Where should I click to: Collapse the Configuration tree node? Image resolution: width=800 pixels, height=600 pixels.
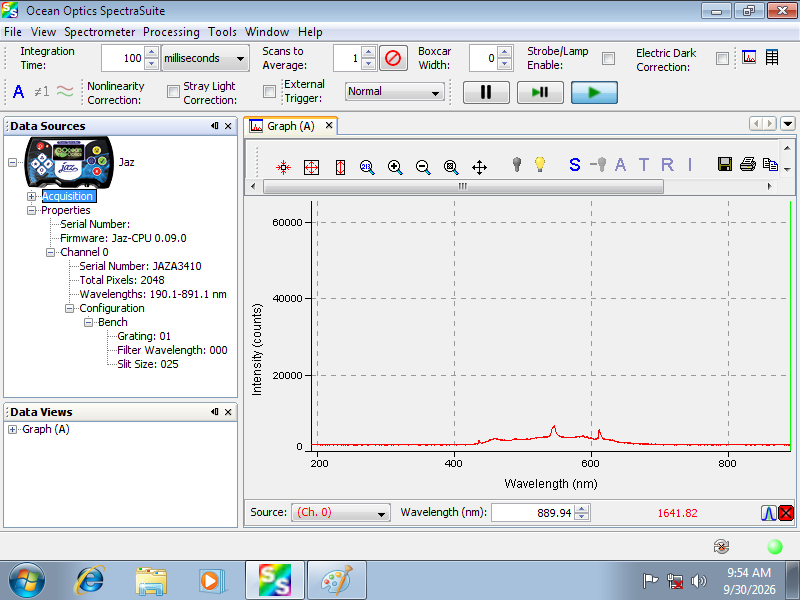[x=69, y=308]
